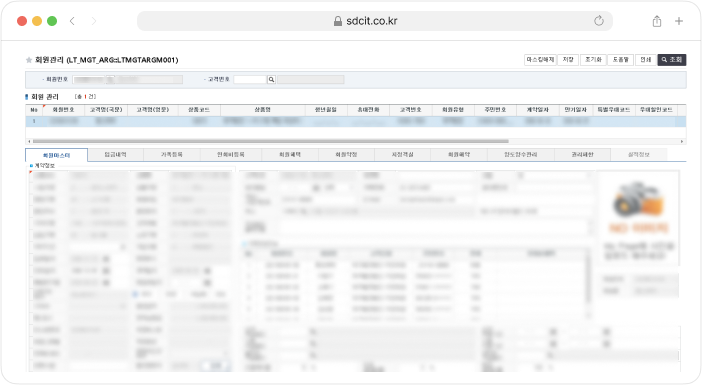Click the Safari share icon
The image size is (702, 385).
point(656,21)
